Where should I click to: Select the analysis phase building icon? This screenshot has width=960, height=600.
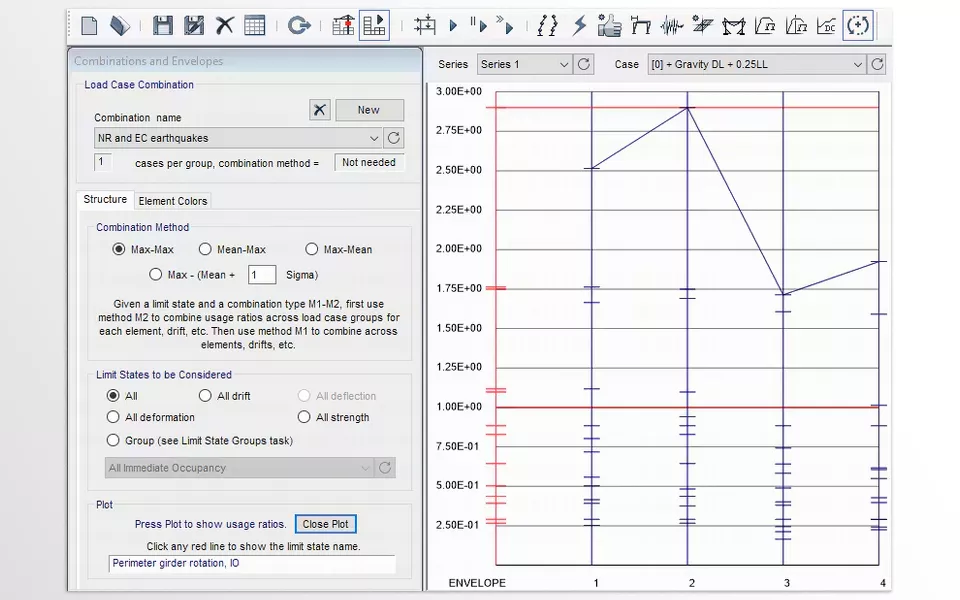(x=374, y=26)
